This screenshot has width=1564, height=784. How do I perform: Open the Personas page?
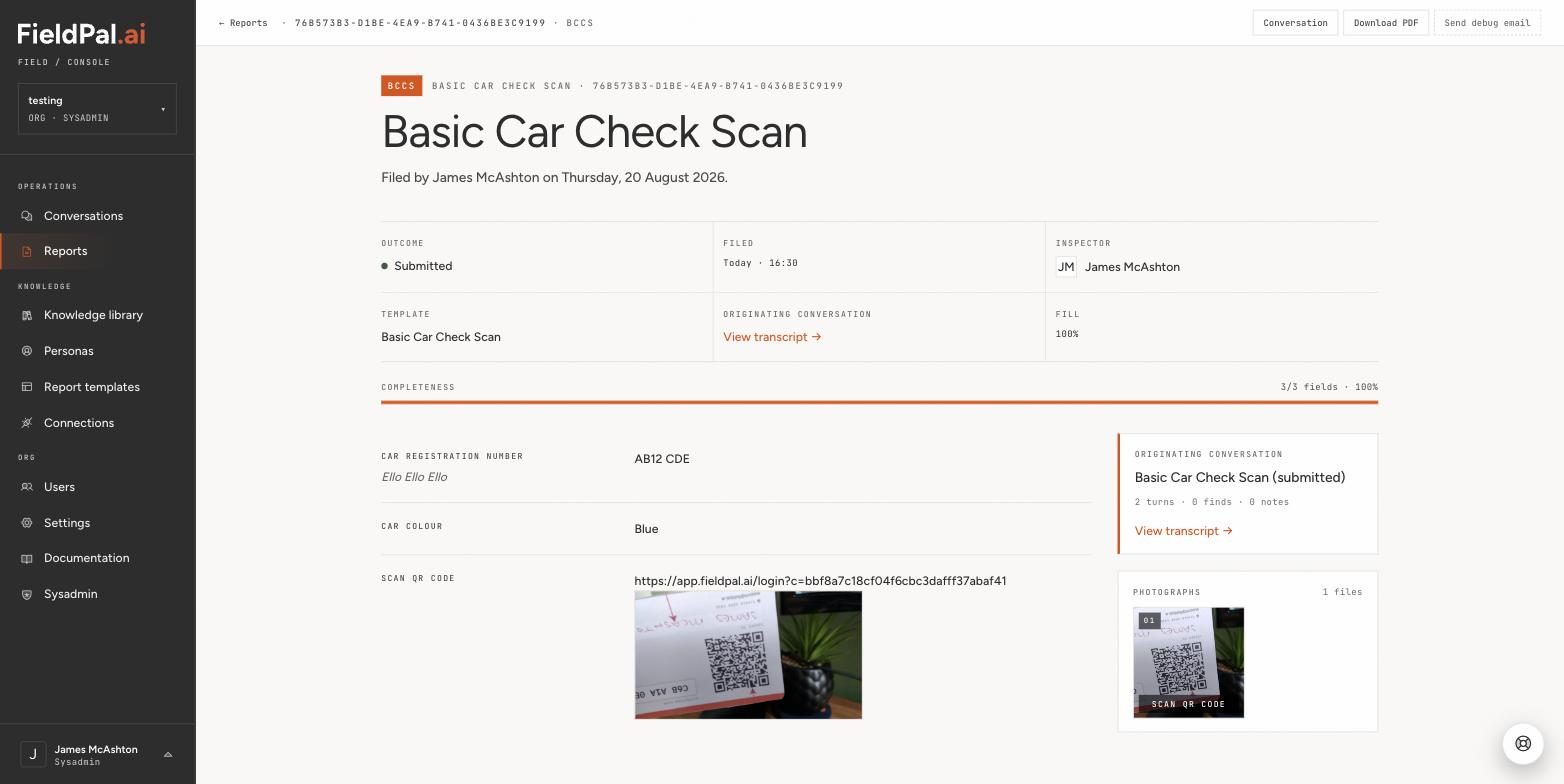tap(98, 351)
